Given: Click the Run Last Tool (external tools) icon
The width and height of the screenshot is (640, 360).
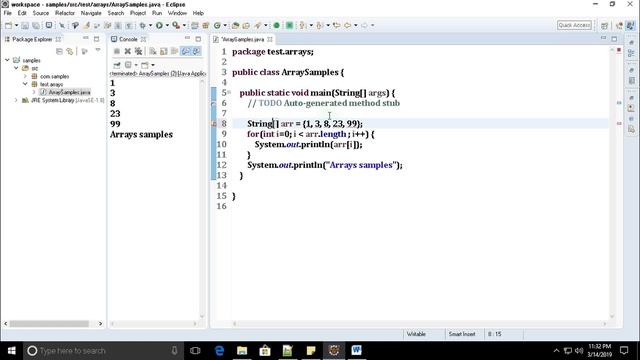Looking at the screenshot, I should click(x=176, y=25).
